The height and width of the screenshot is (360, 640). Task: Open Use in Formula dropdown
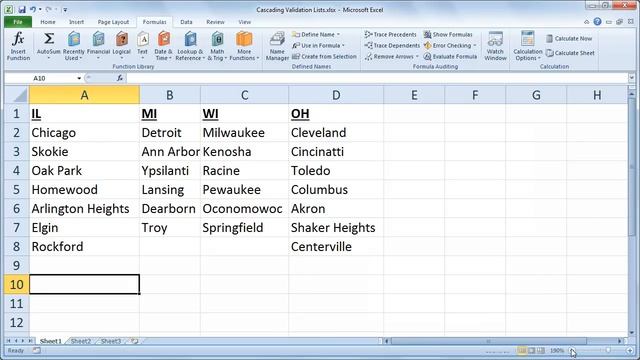[x=318, y=46]
